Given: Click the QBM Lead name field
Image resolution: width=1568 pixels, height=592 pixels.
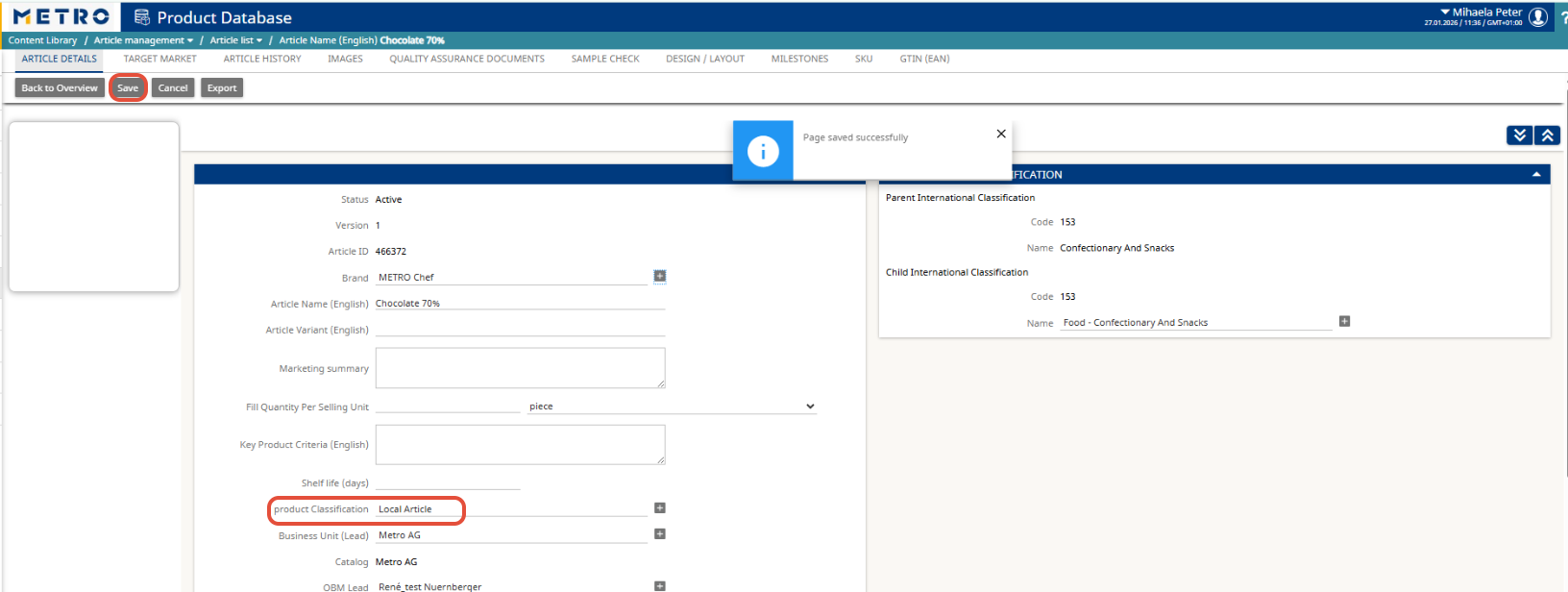Looking at the screenshot, I should (511, 586).
